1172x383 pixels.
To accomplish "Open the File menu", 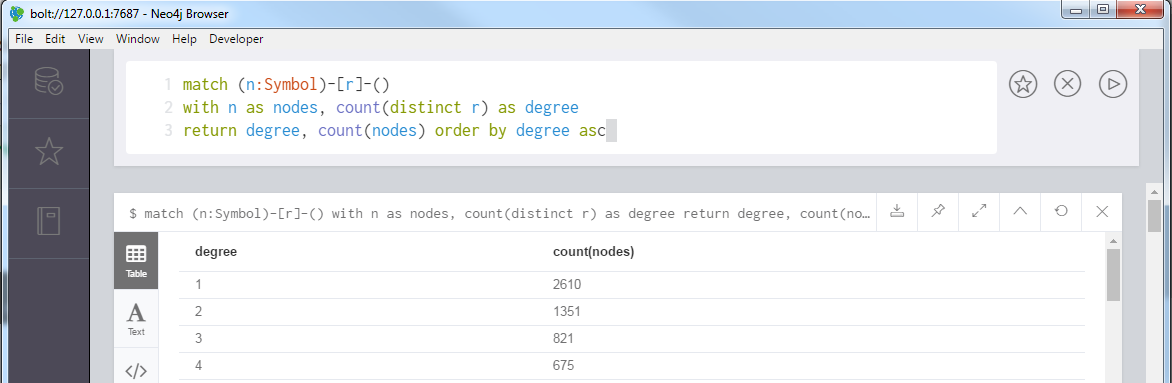I will (x=24, y=39).
